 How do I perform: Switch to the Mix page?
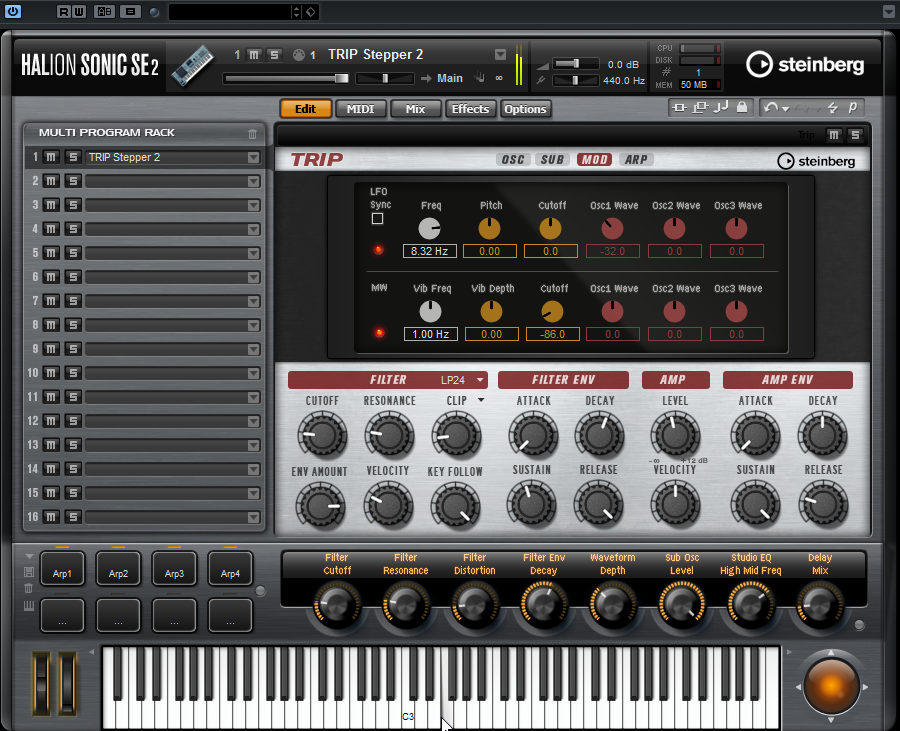point(416,108)
